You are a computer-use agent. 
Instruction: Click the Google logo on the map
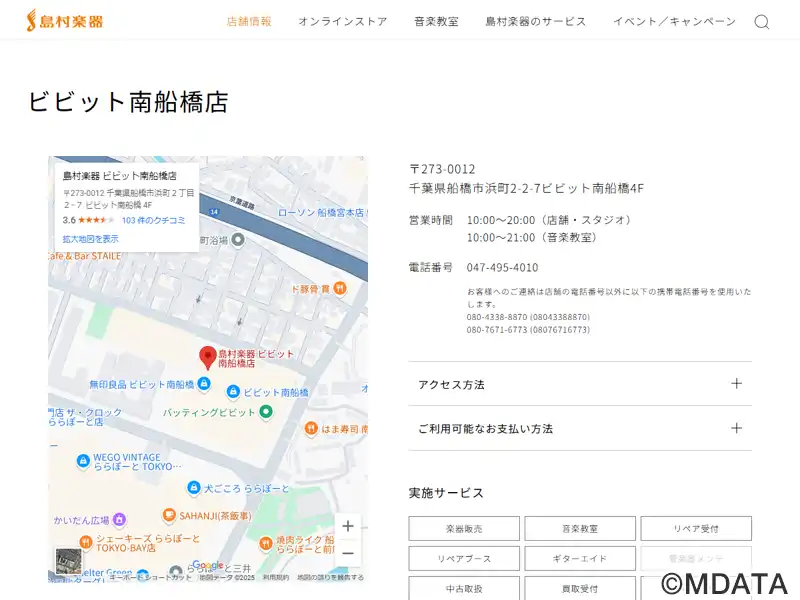click(208, 565)
